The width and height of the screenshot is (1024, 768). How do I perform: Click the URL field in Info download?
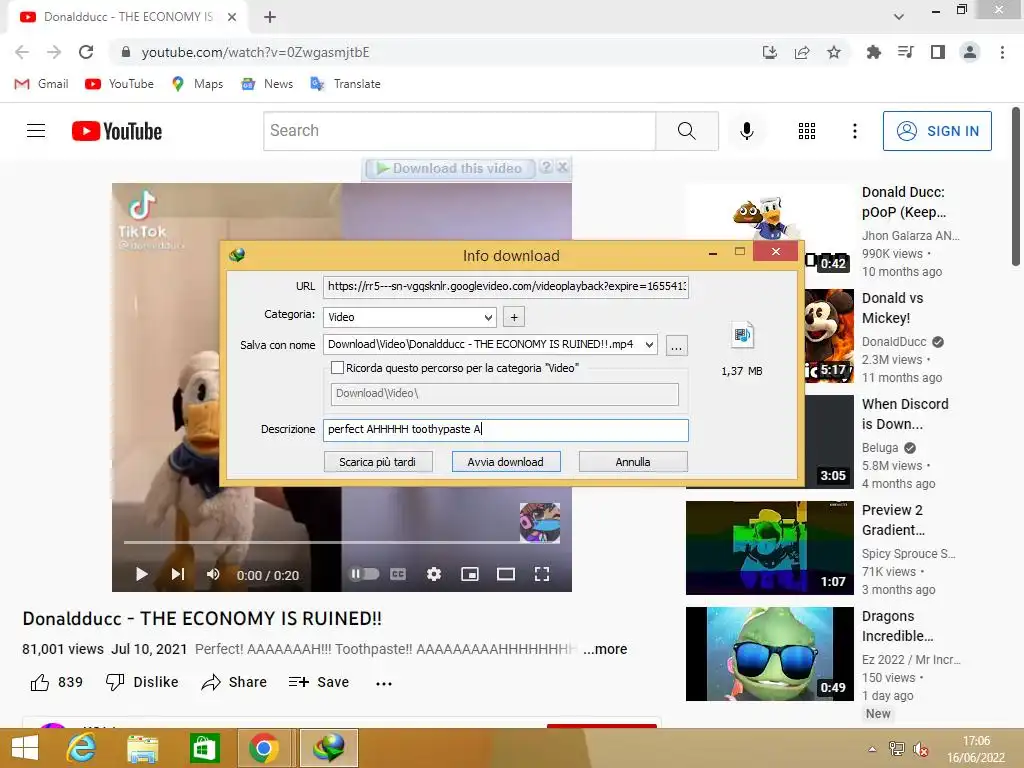tap(505, 287)
